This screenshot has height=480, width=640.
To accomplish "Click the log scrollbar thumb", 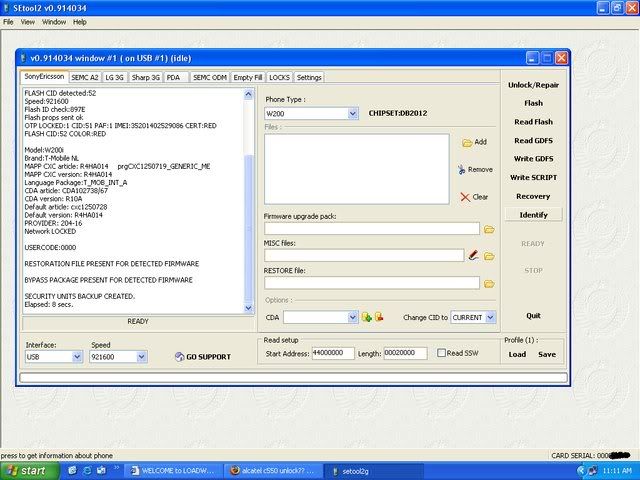I will [x=248, y=228].
